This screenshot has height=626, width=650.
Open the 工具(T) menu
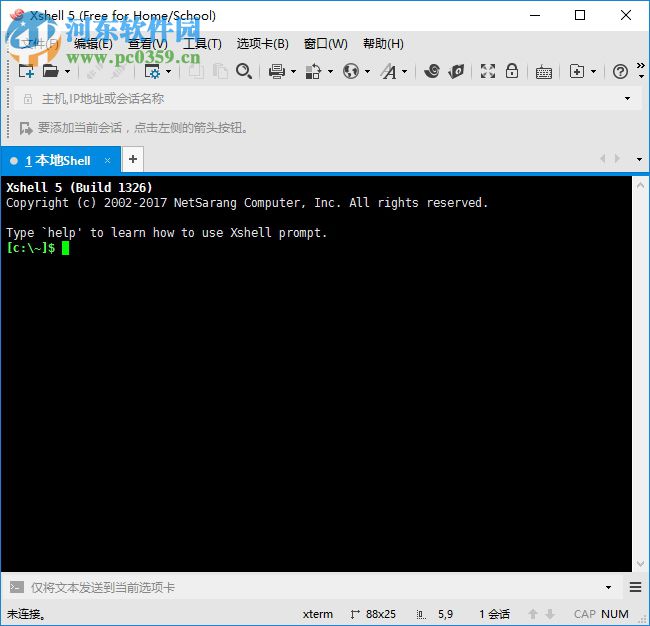click(202, 44)
